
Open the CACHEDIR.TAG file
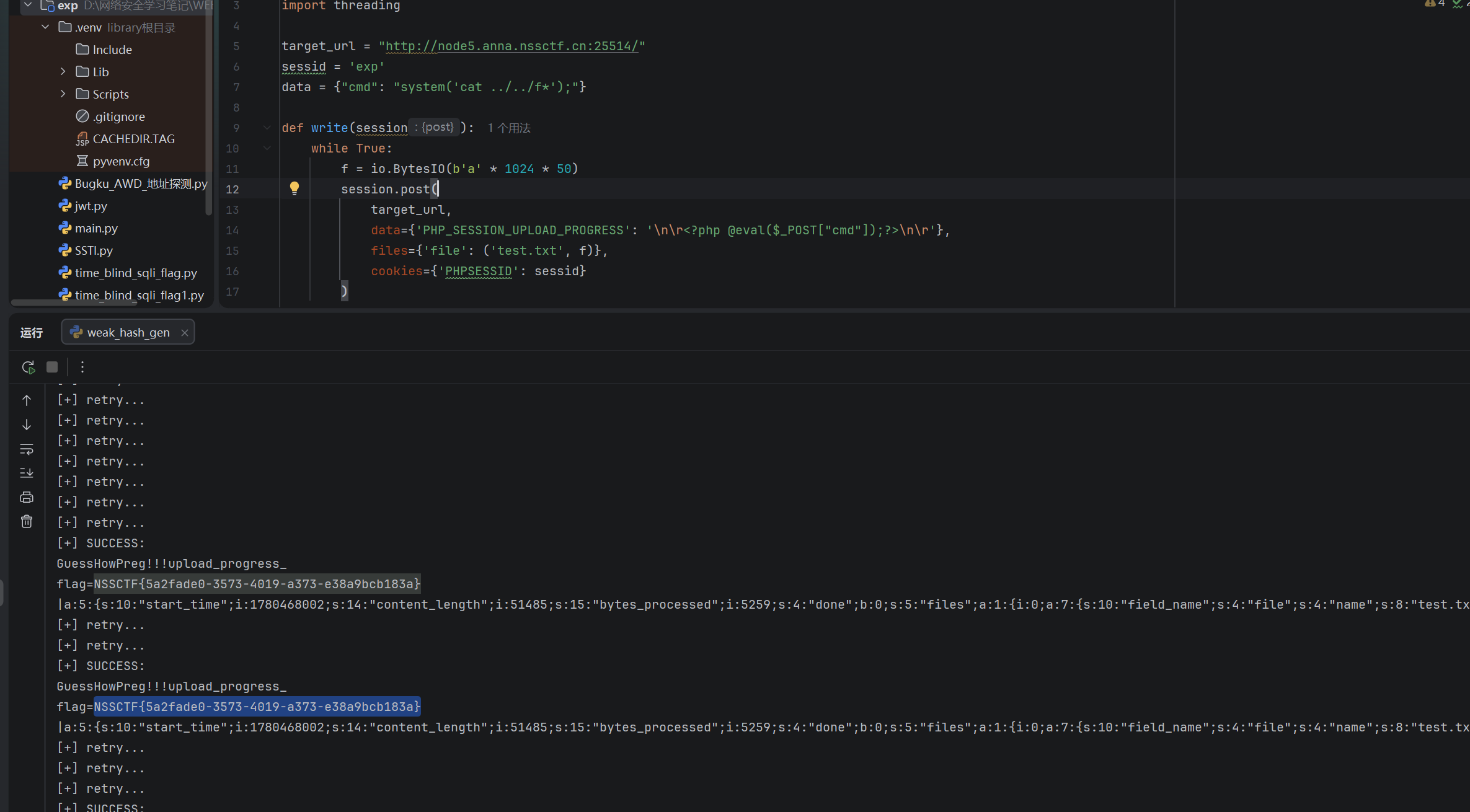[133, 139]
